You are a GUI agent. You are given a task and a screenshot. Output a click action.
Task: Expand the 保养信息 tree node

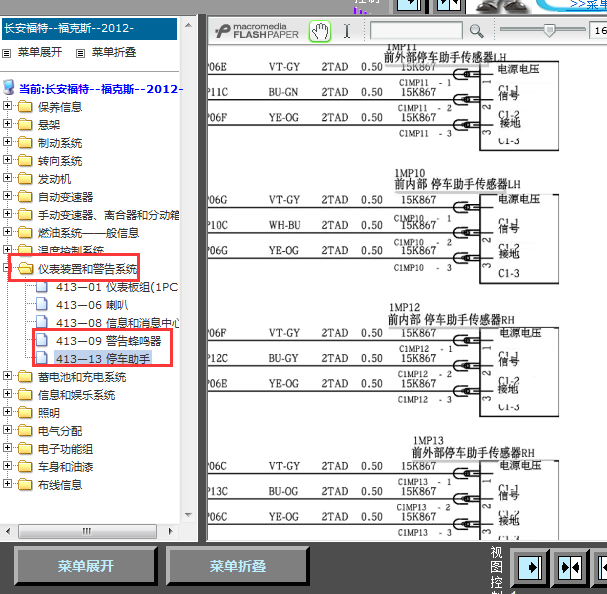7,106
